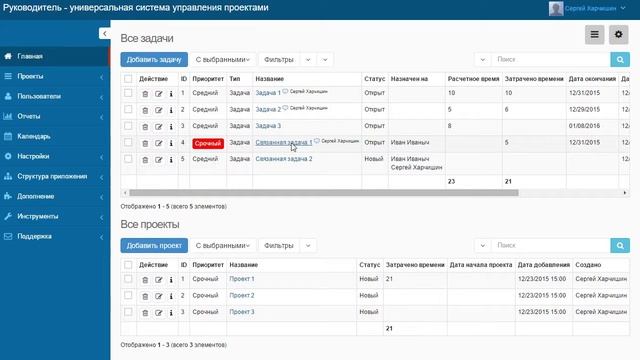The width and height of the screenshot is (640, 360).
Task: Open info icon for Связанная задача 2
Action: tap(171, 160)
